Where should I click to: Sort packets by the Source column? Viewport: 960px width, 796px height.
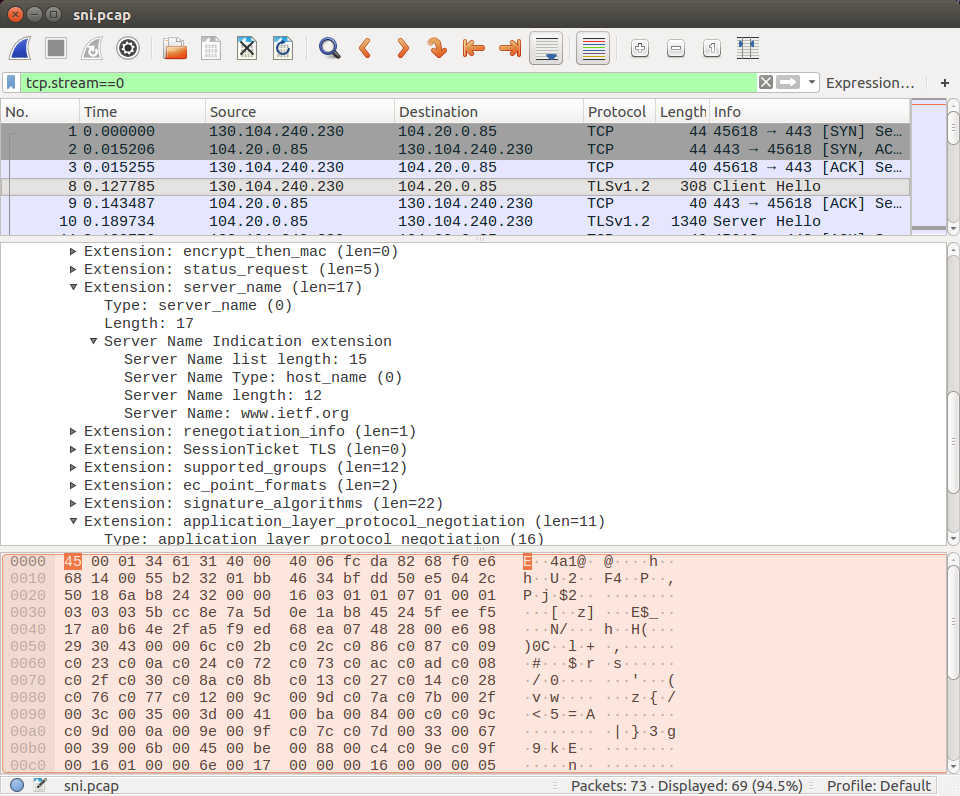click(x=299, y=112)
